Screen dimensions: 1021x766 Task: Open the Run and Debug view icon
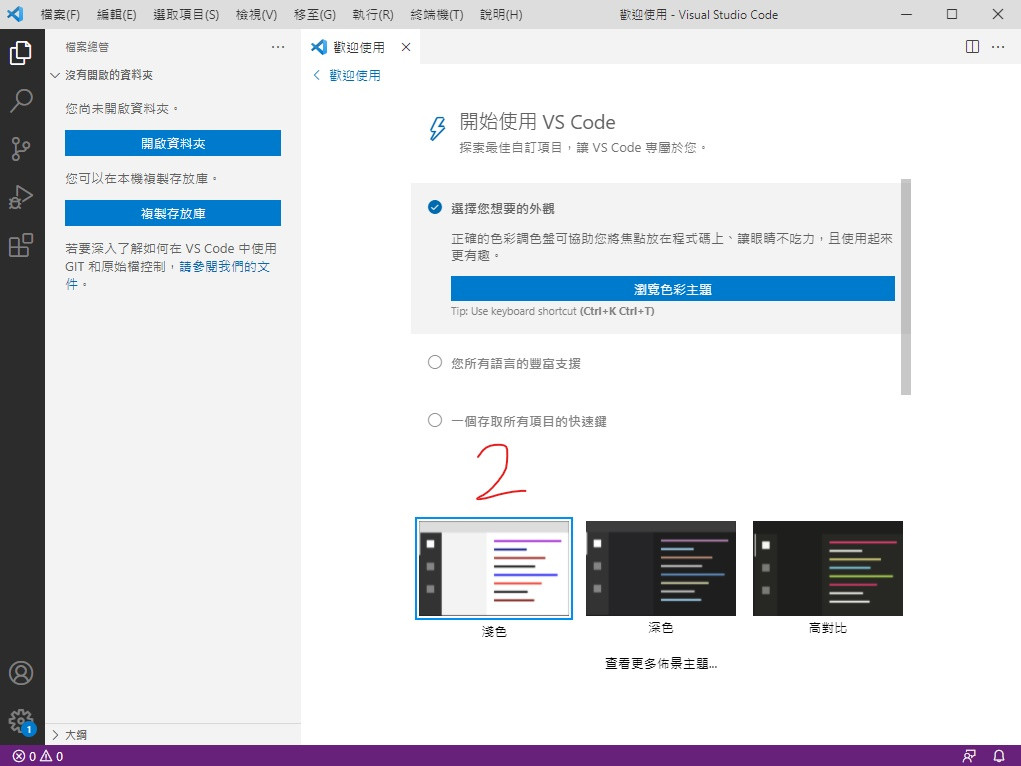tap(21, 197)
